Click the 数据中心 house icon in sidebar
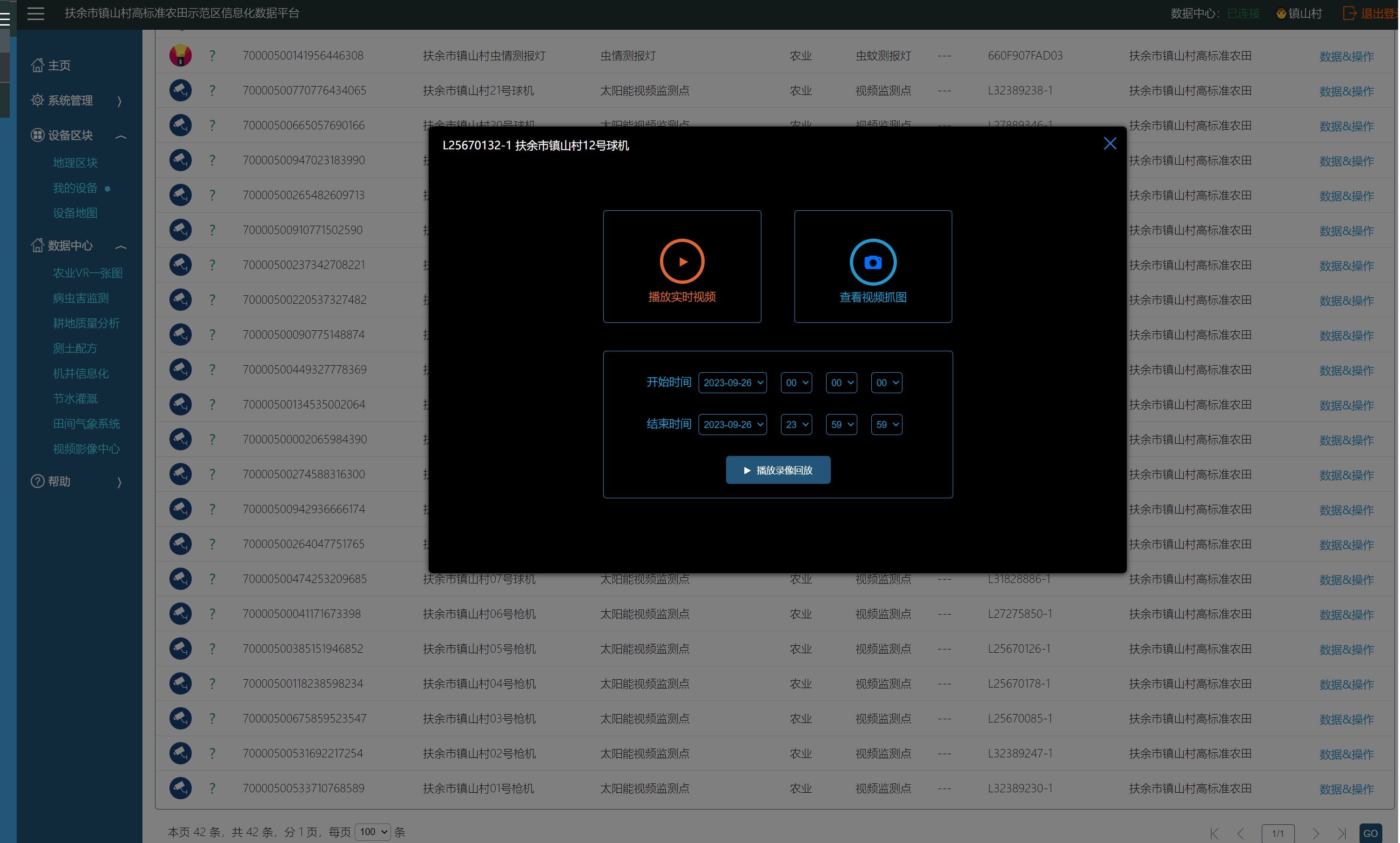The image size is (1400, 843). pos(38,245)
